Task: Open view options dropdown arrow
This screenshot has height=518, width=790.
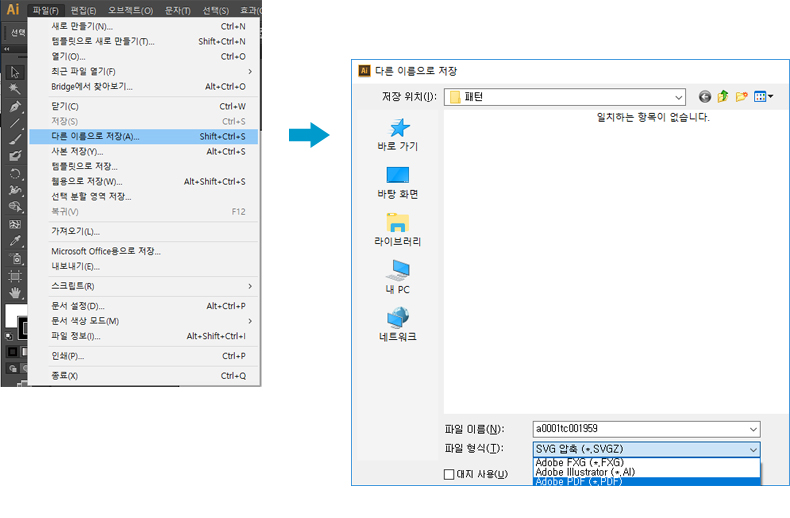Action: click(x=770, y=96)
